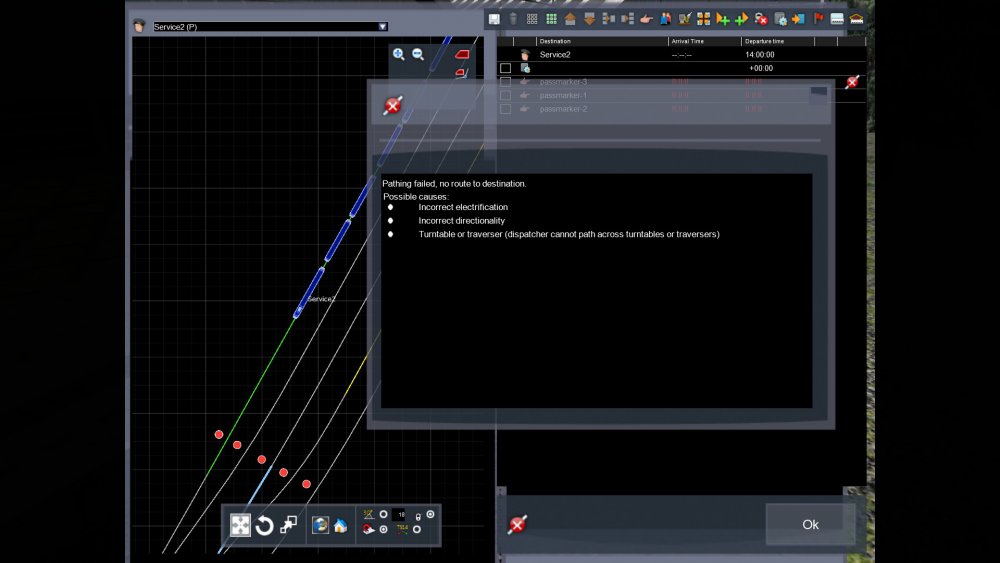Click the Ok button in the dialog
Image resolution: width=1000 pixels, height=563 pixels.
pyautogui.click(x=810, y=524)
